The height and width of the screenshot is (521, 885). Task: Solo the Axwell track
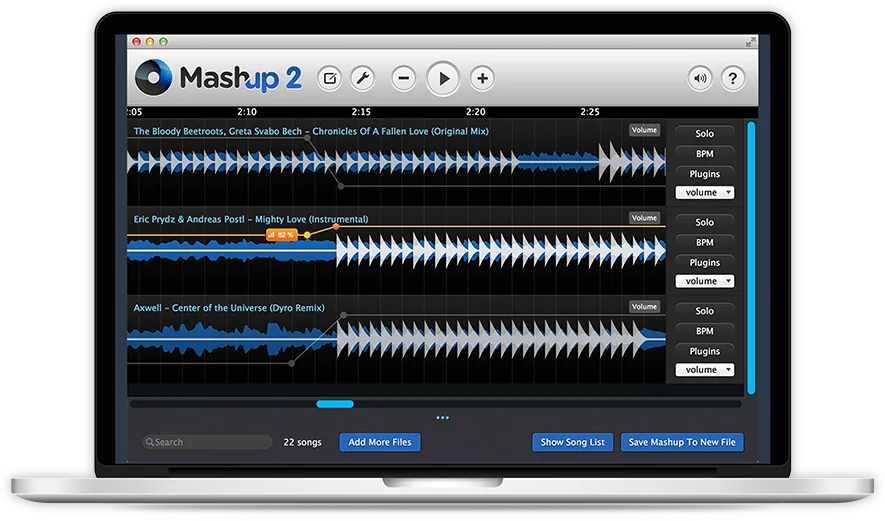[704, 311]
